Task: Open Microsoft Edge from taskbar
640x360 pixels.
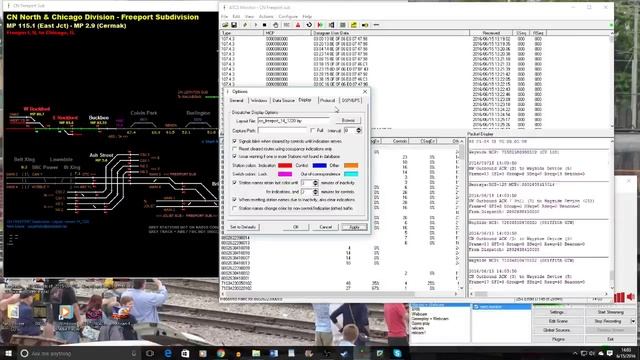Action: click(168, 353)
